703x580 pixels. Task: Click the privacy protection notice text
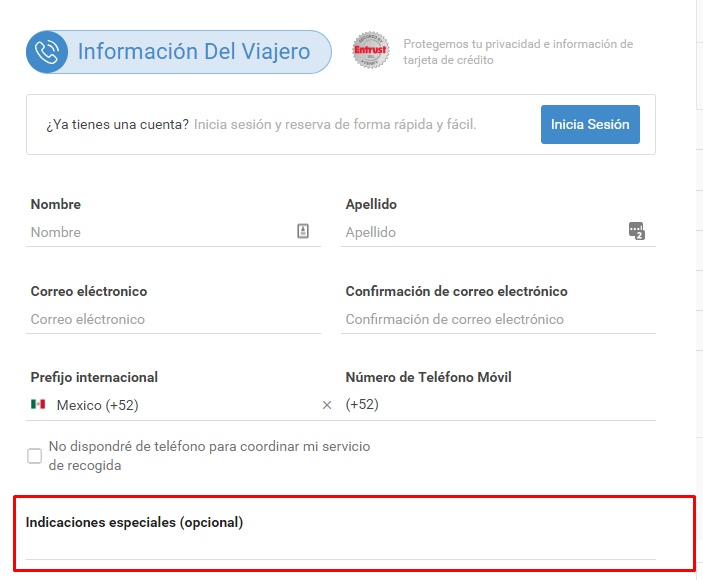click(517, 52)
